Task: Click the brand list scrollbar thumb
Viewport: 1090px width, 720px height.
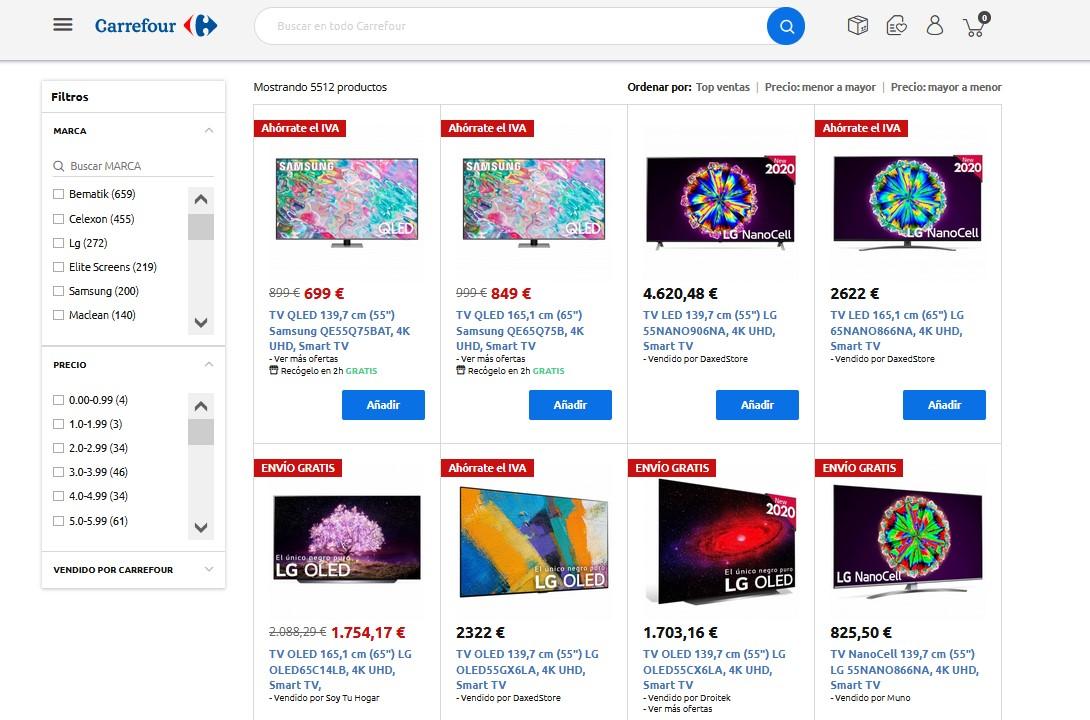Action: point(201,227)
